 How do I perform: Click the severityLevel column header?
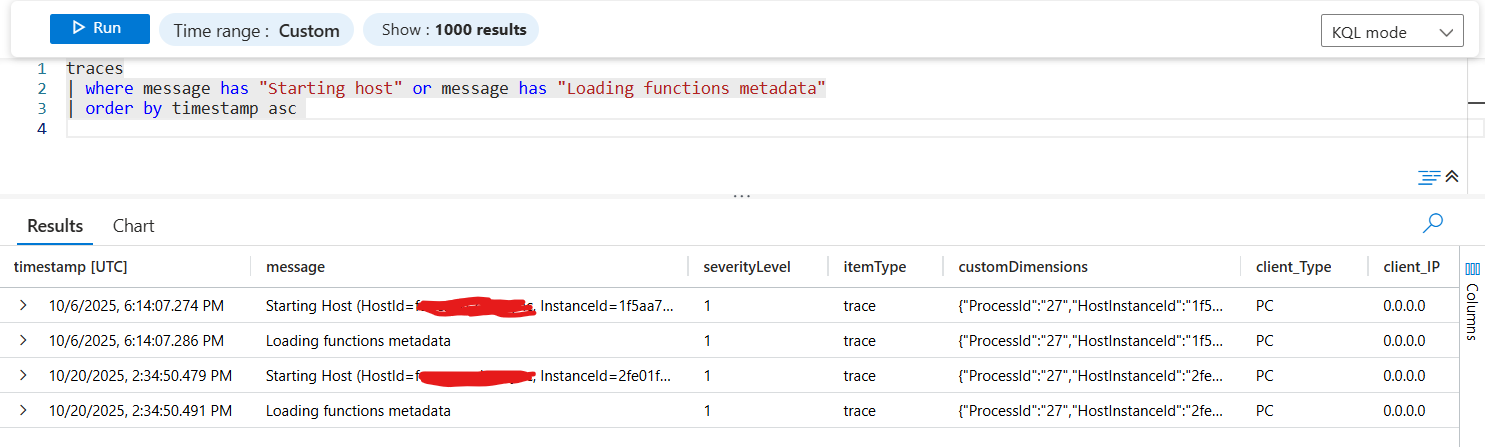747,267
